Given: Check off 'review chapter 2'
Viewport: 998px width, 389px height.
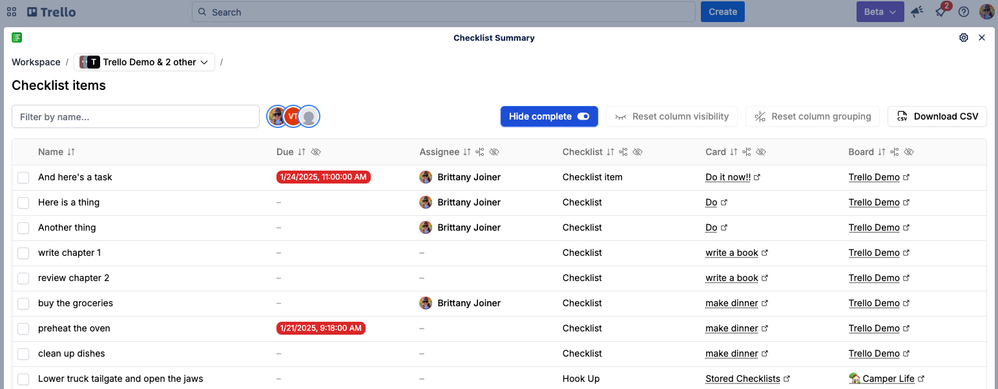Looking at the screenshot, I should [x=23, y=278].
